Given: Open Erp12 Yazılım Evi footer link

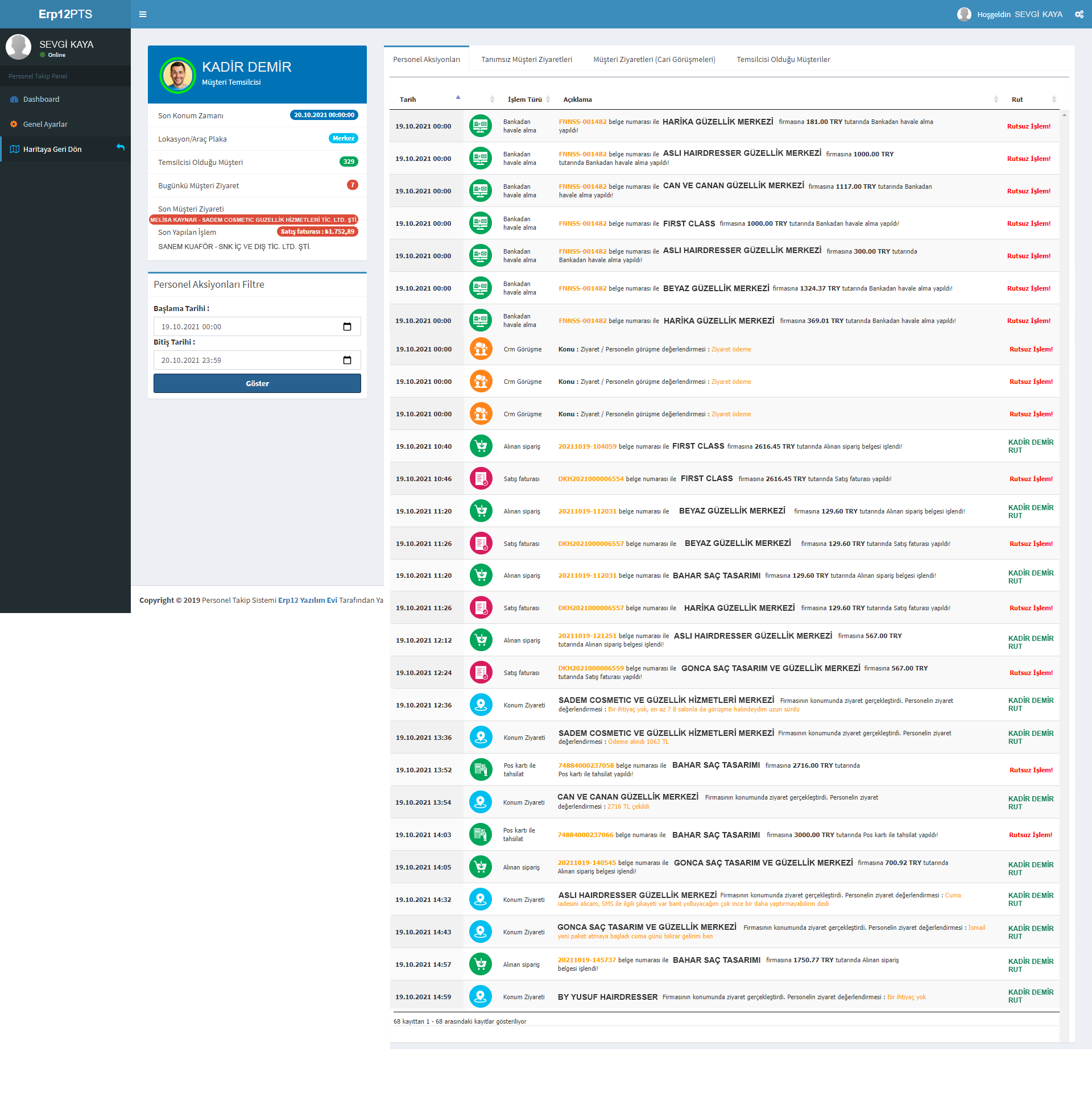Looking at the screenshot, I should (x=307, y=600).
